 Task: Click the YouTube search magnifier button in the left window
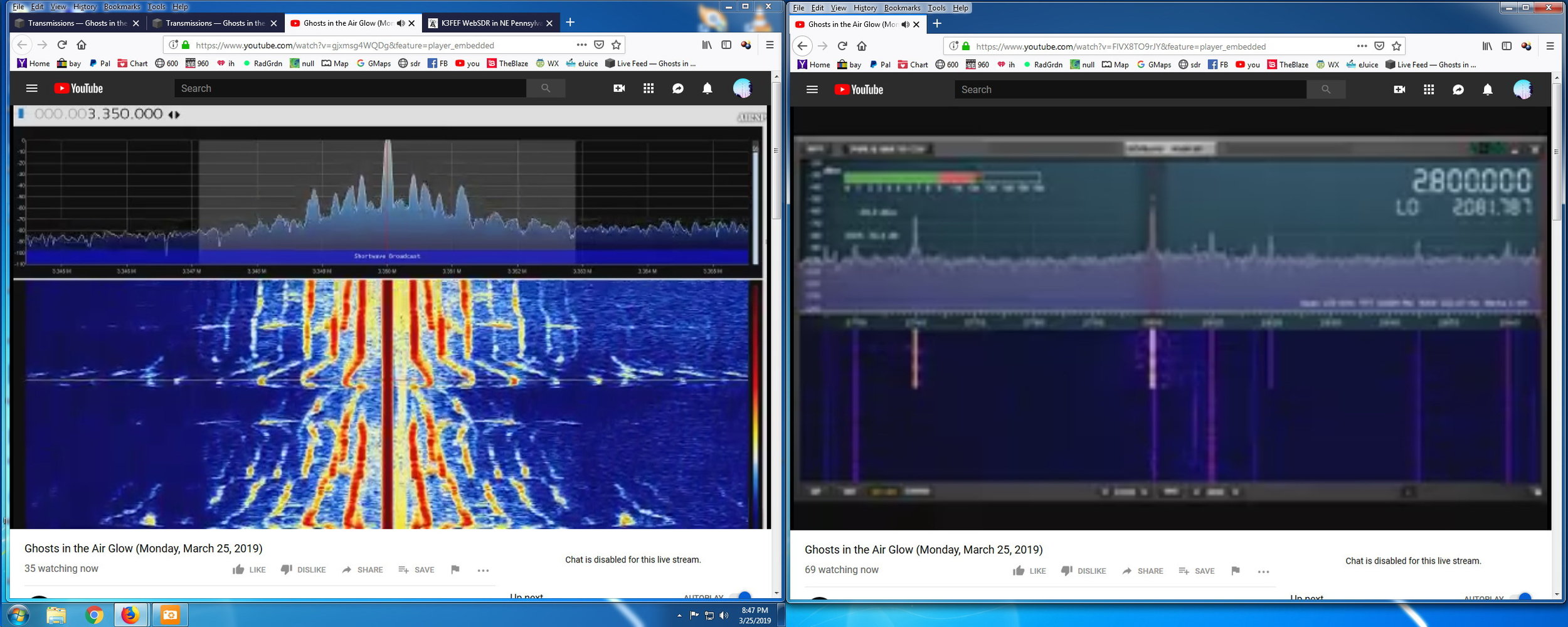point(546,88)
